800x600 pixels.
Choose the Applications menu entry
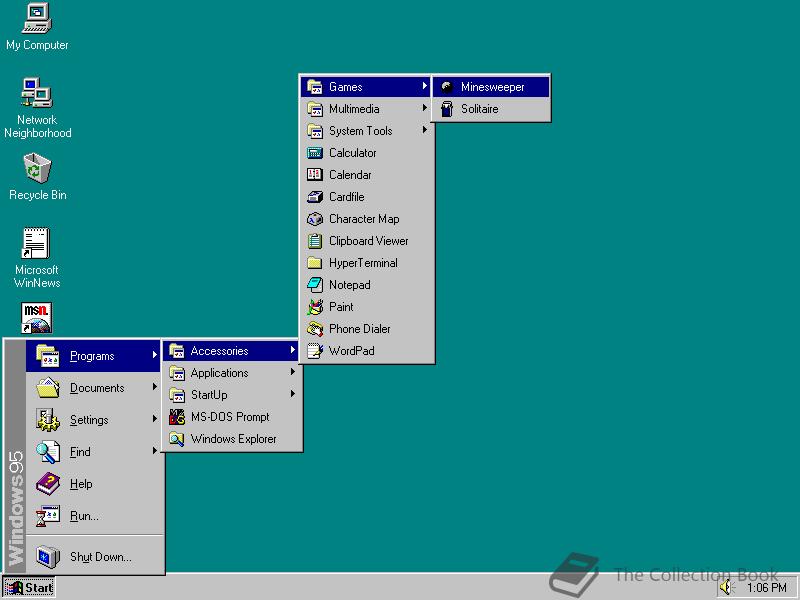(x=232, y=373)
